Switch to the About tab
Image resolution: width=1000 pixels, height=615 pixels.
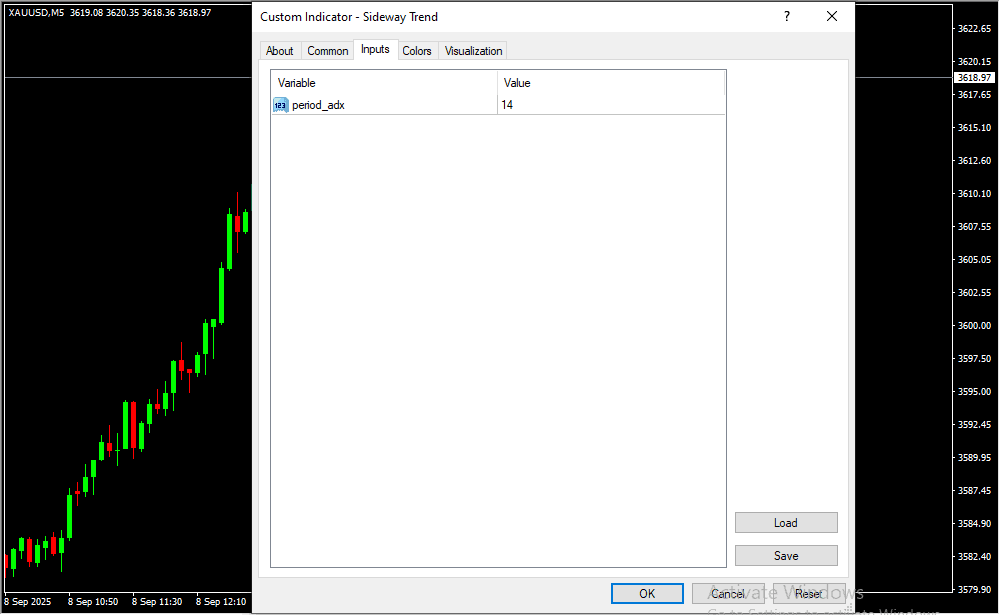280,51
